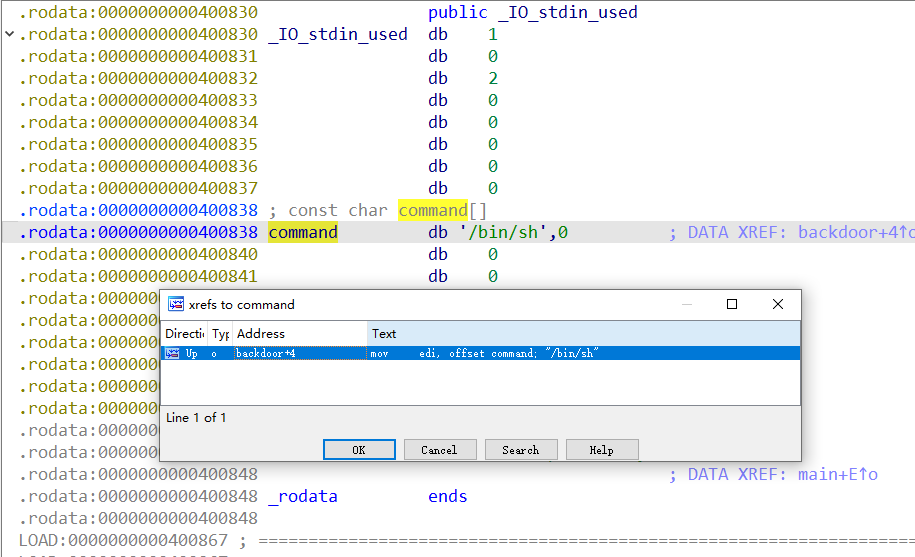Sort xrefs by Address column header
Image resolution: width=915 pixels, height=557 pixels.
pyautogui.click(x=298, y=334)
